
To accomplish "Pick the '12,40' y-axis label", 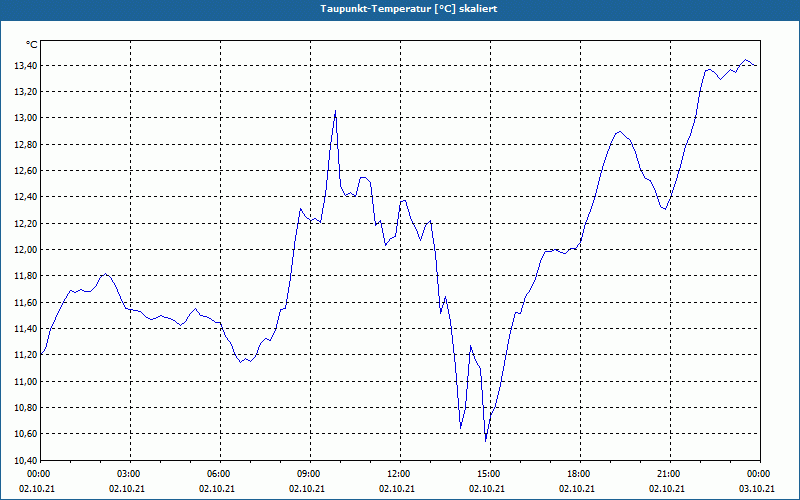I will pyautogui.click(x=26, y=197).
